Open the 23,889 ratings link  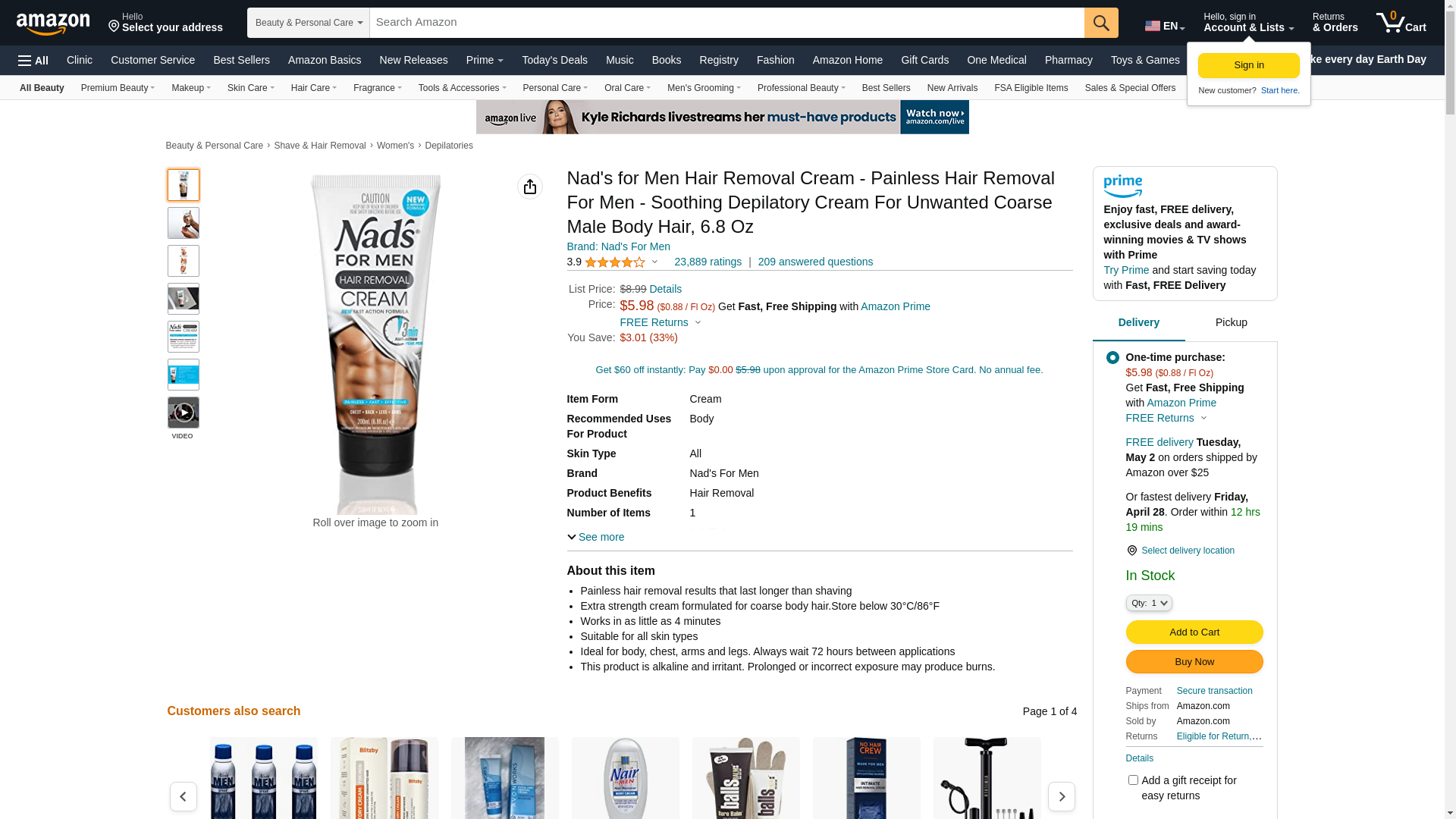pos(708,262)
